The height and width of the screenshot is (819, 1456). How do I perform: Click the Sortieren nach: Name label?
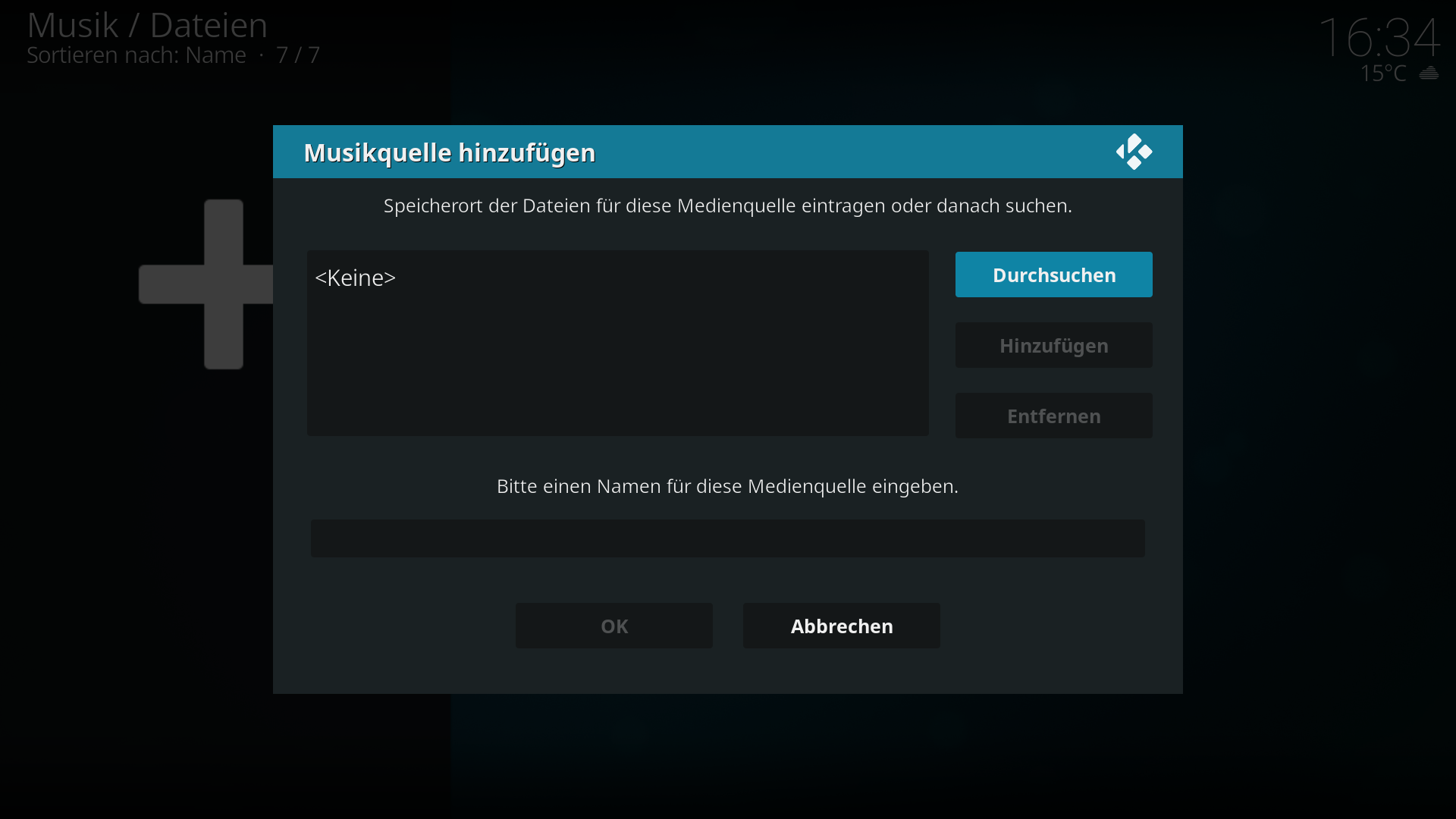point(136,55)
